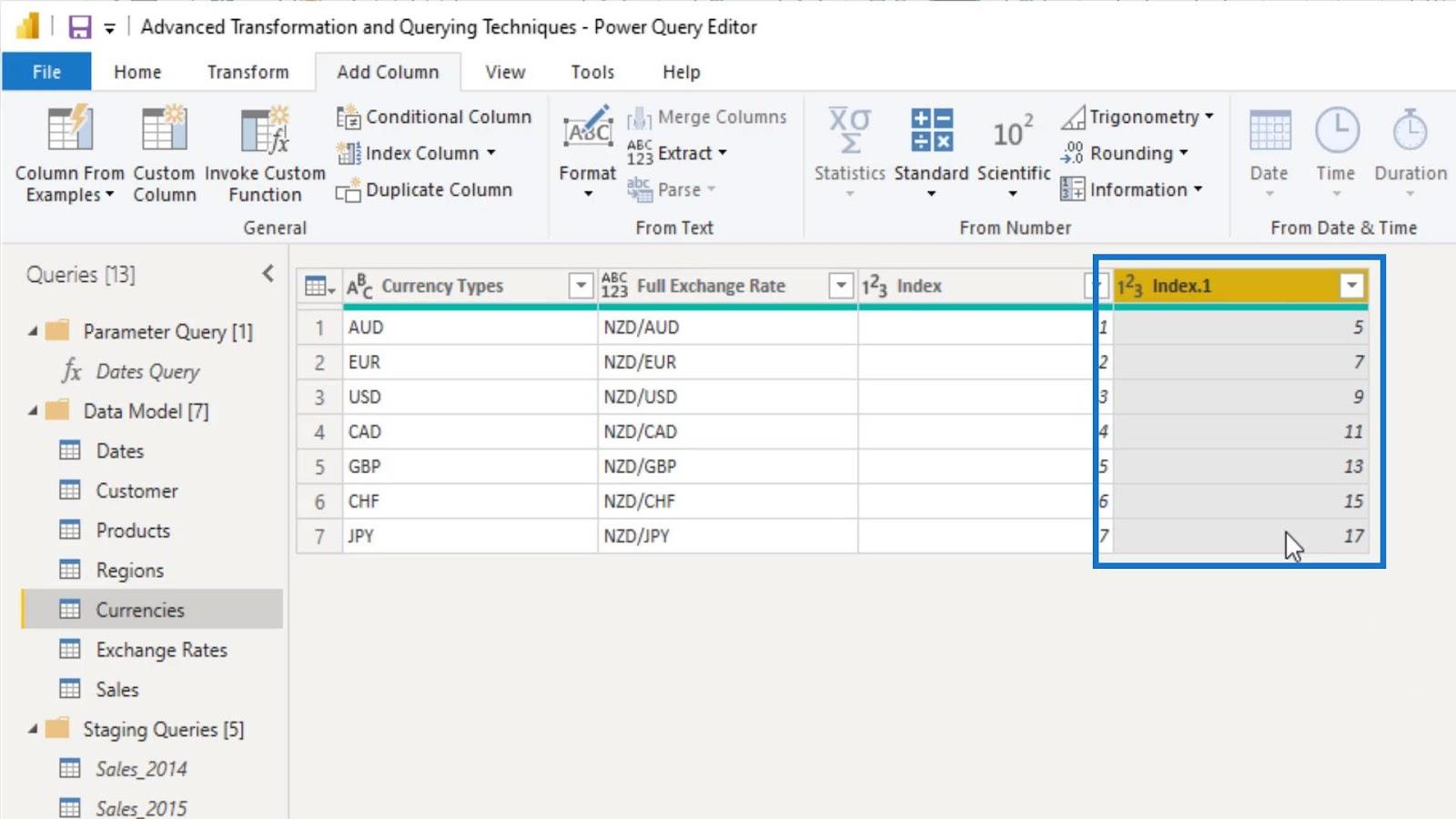Open the Format text tool
This screenshot has height=819, width=1456.
coord(588,151)
